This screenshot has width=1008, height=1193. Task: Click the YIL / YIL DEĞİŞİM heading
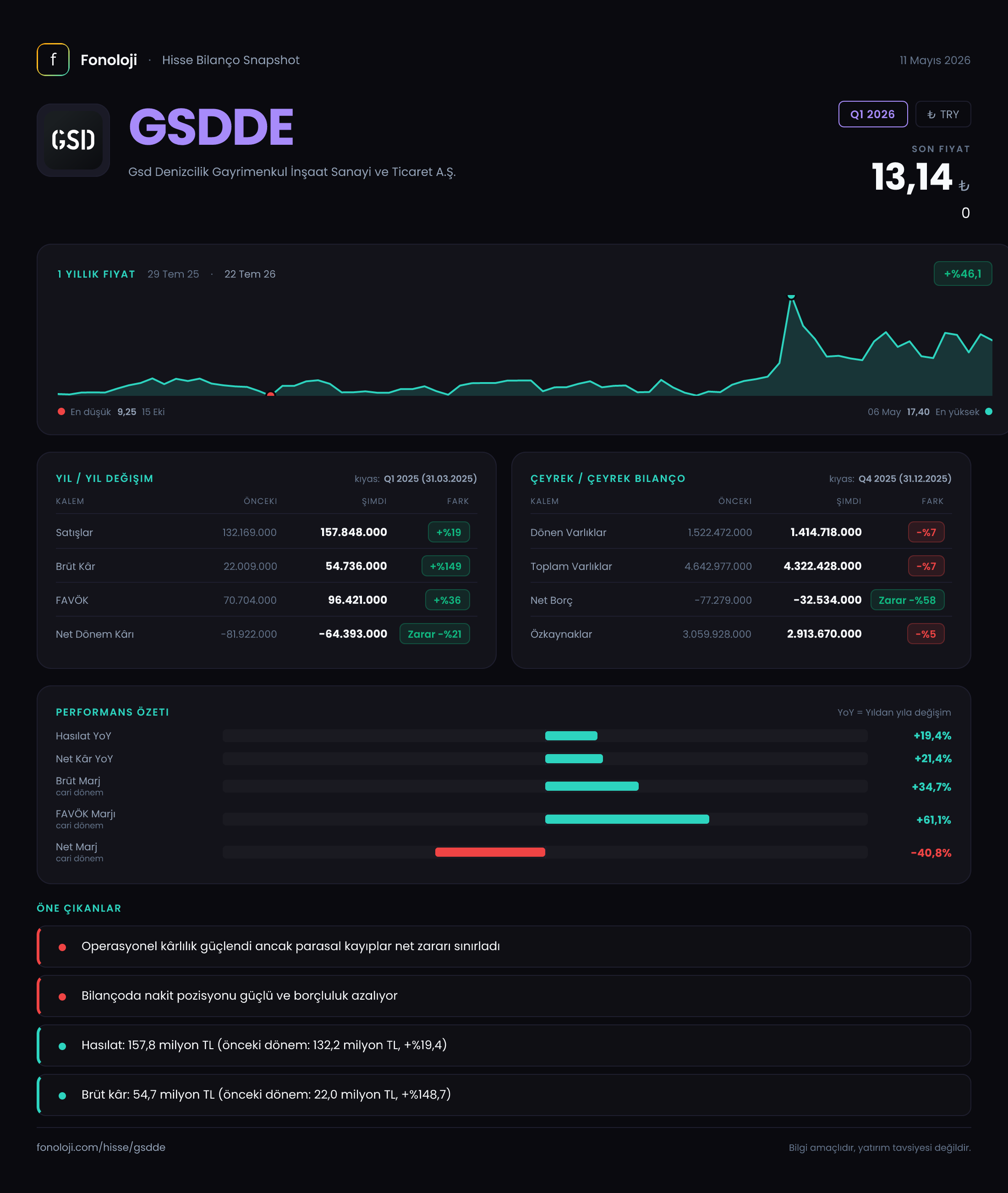(x=104, y=479)
